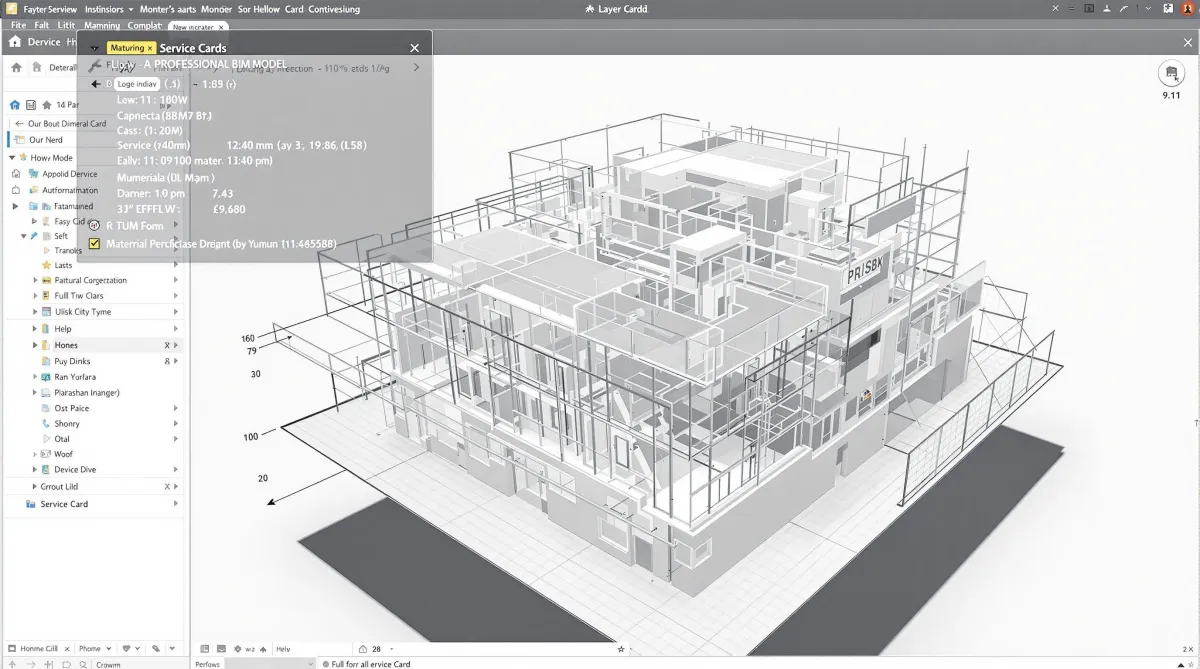Collapse the Howr Mode tree node

tap(12, 158)
